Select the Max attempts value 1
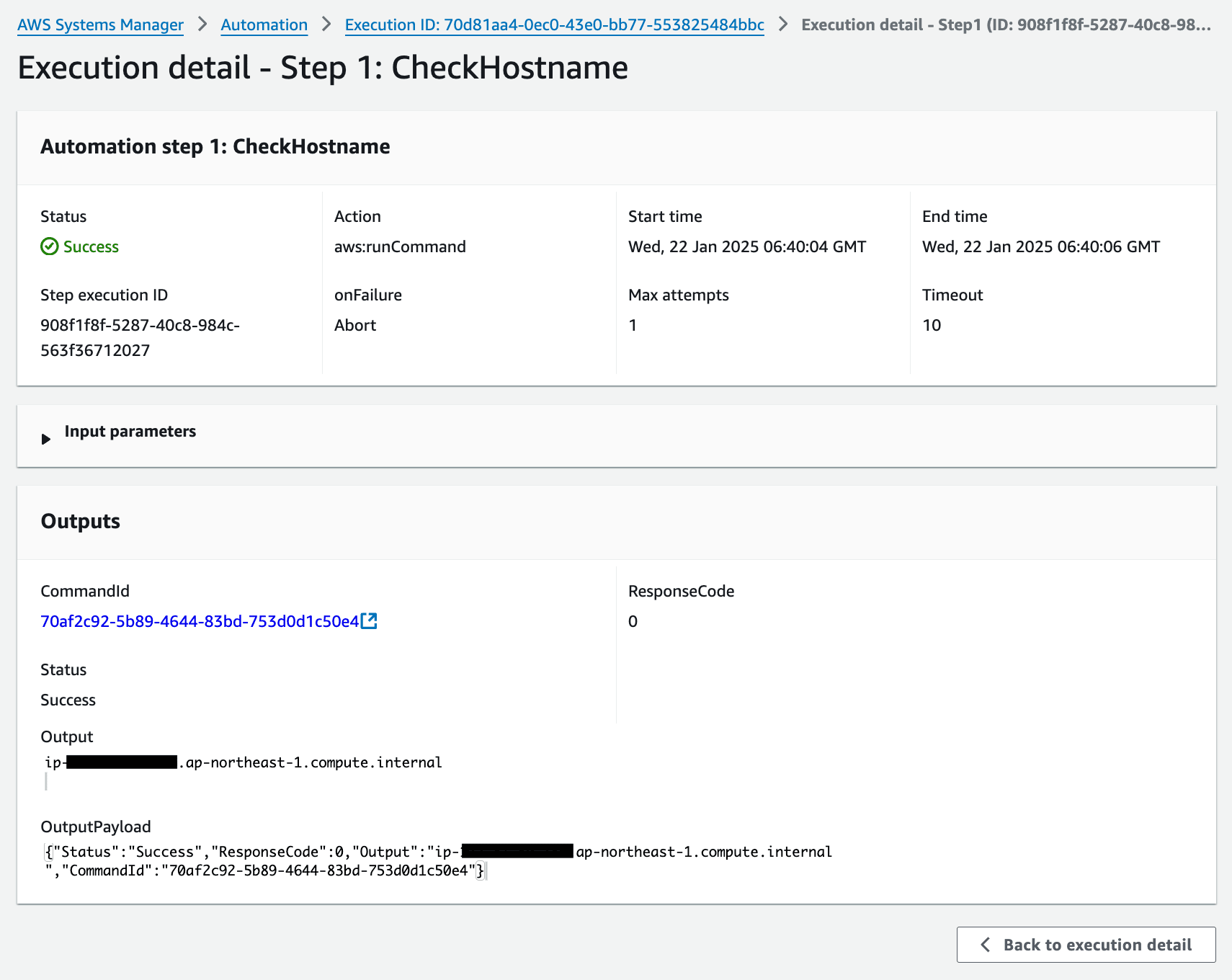 [633, 325]
